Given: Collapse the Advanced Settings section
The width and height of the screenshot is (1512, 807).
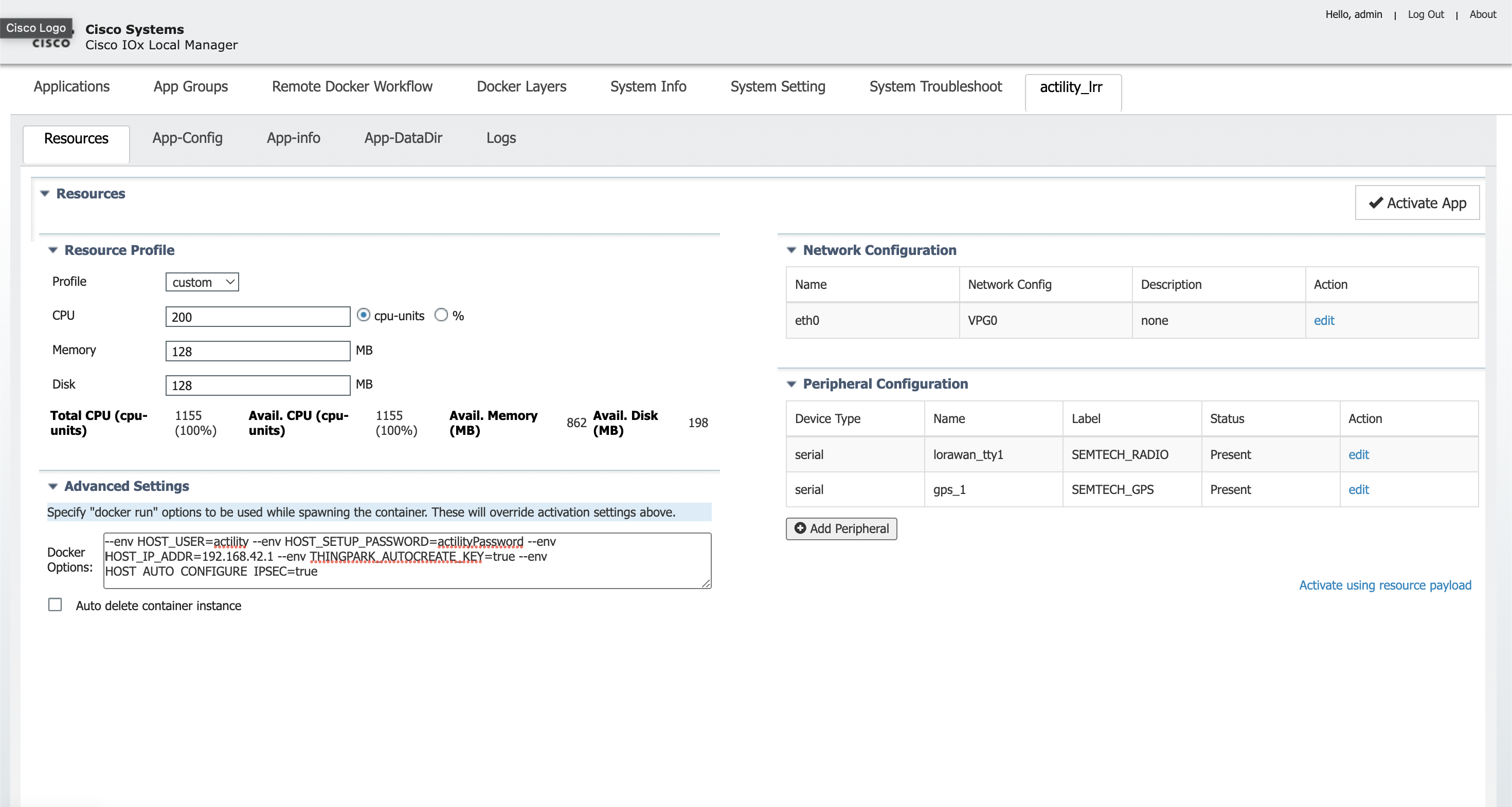Looking at the screenshot, I should pyautogui.click(x=53, y=486).
